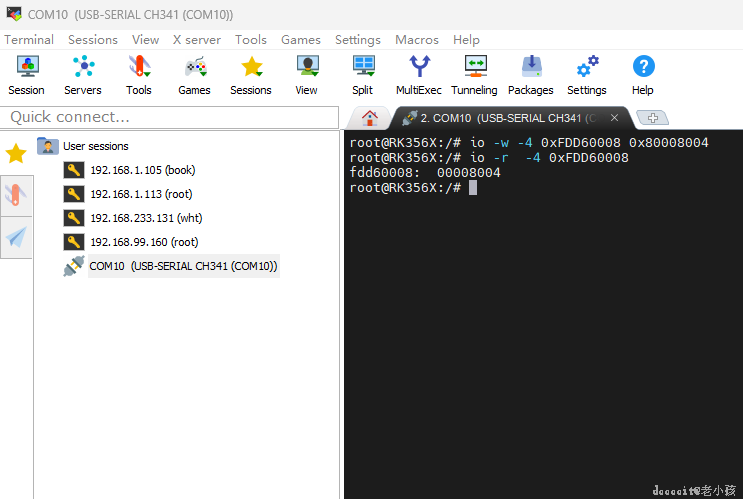Open the Tools menu in menu bar
This screenshot has height=499, width=743.
[251, 40]
